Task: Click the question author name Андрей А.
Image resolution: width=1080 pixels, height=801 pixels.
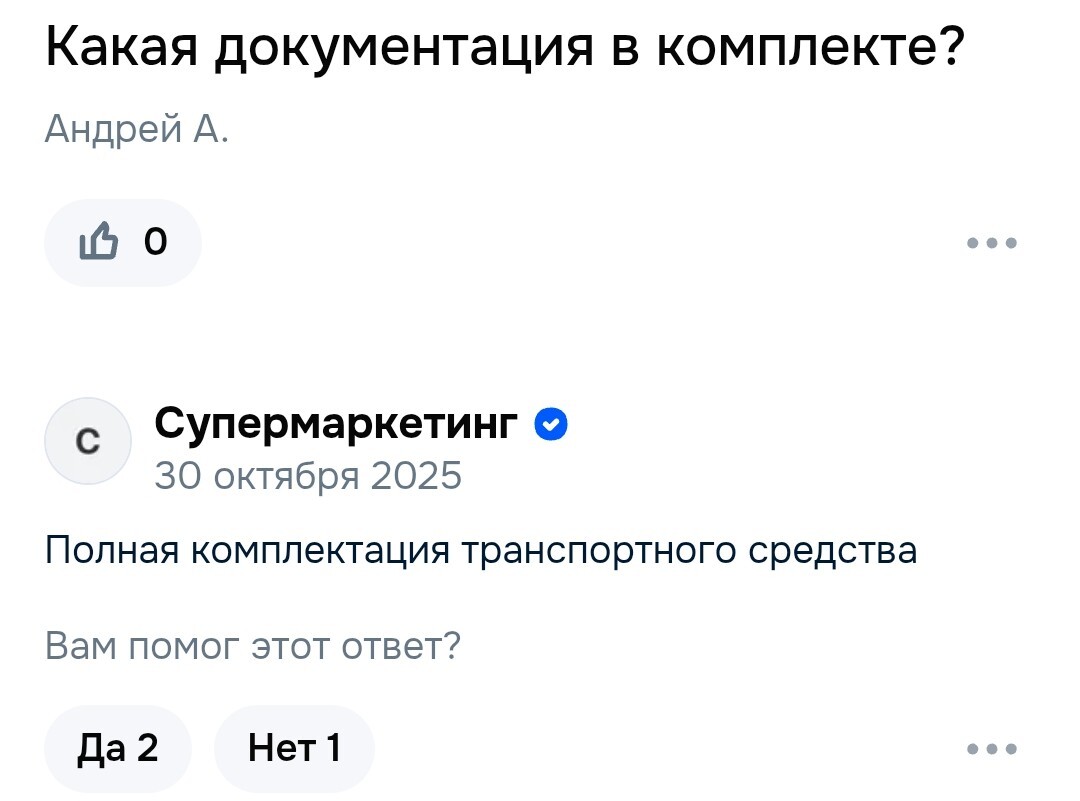Action: click(136, 129)
